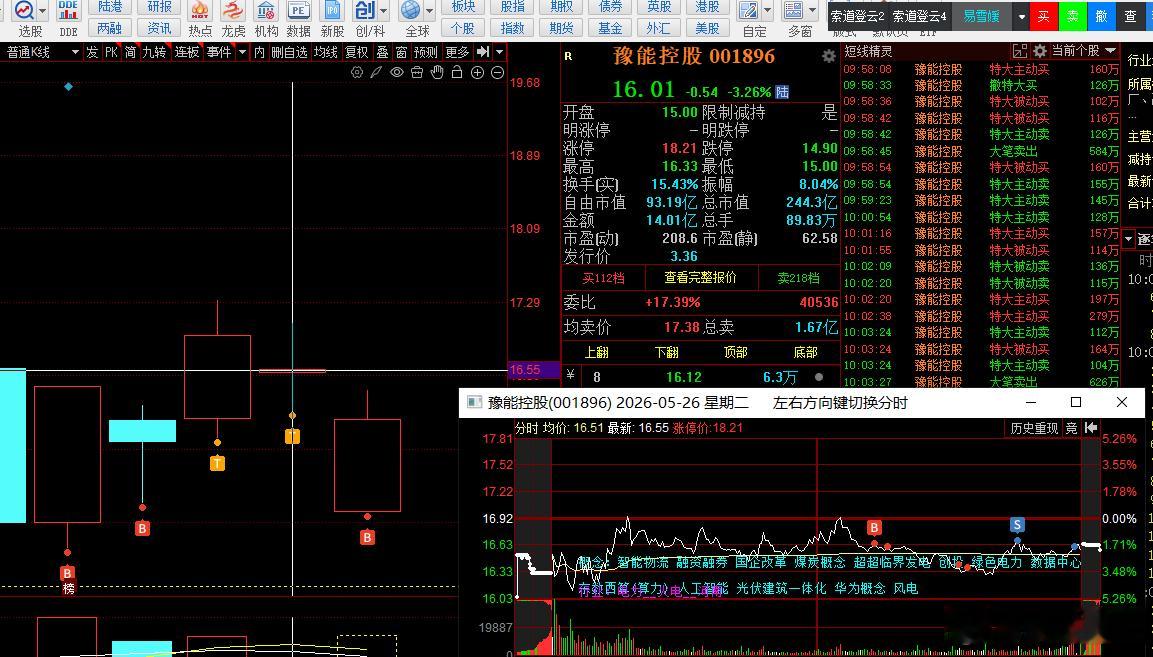Open the 期货 futures menu
Image resolution: width=1153 pixels, height=657 pixels.
point(561,28)
